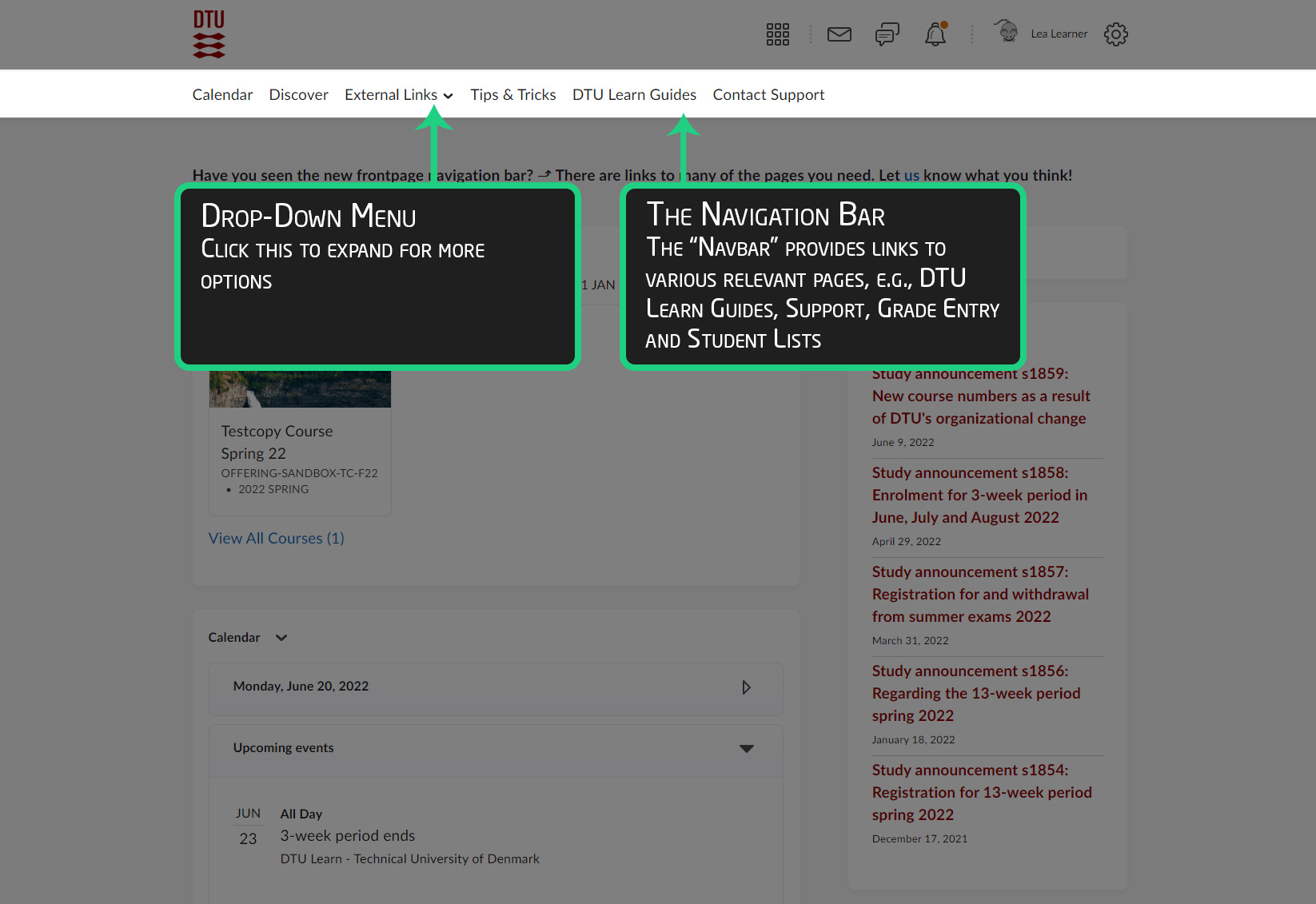Click Lea Learner's profile avatar
The image size is (1316, 904).
click(1007, 32)
